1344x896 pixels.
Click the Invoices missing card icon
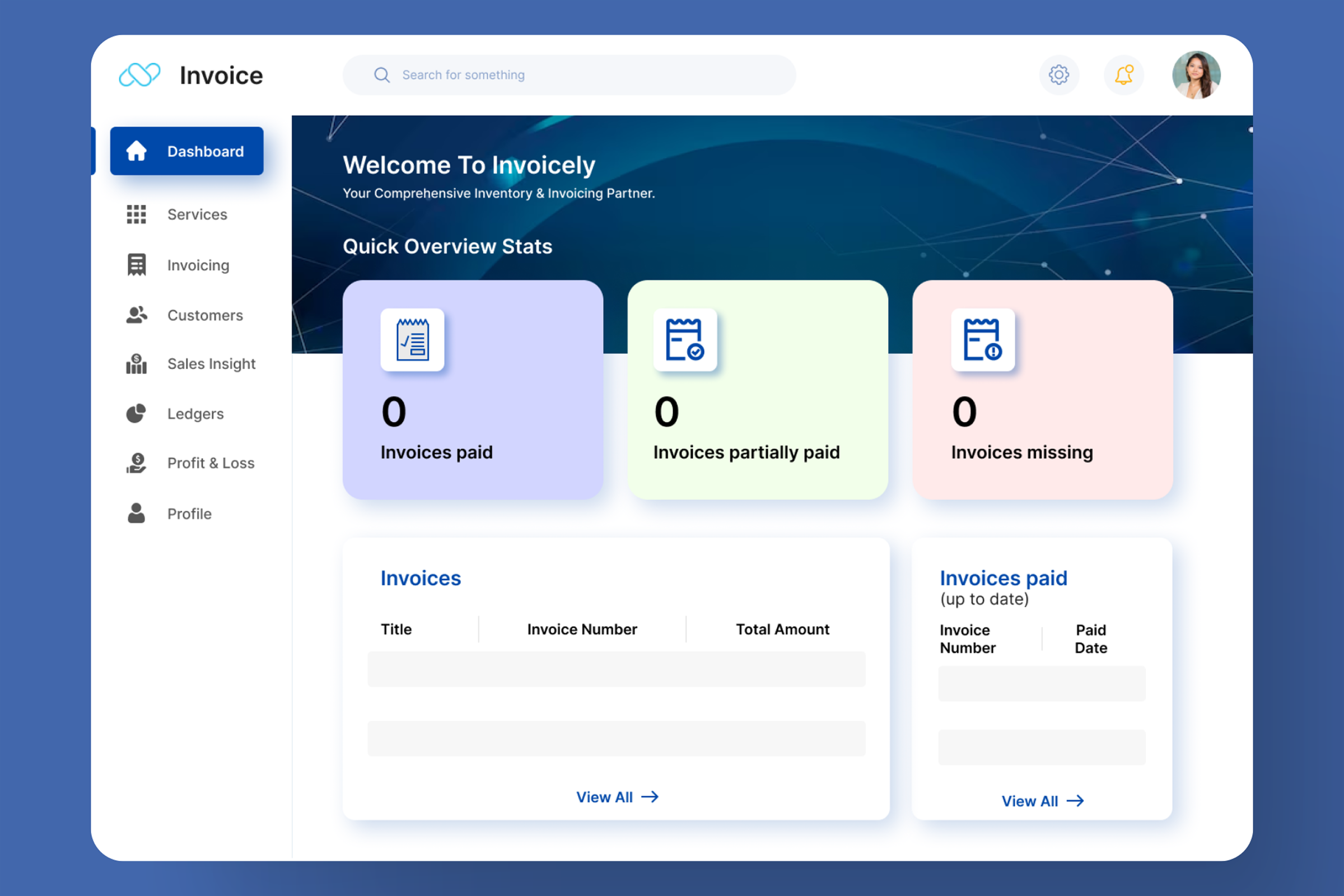pyautogui.click(x=982, y=340)
